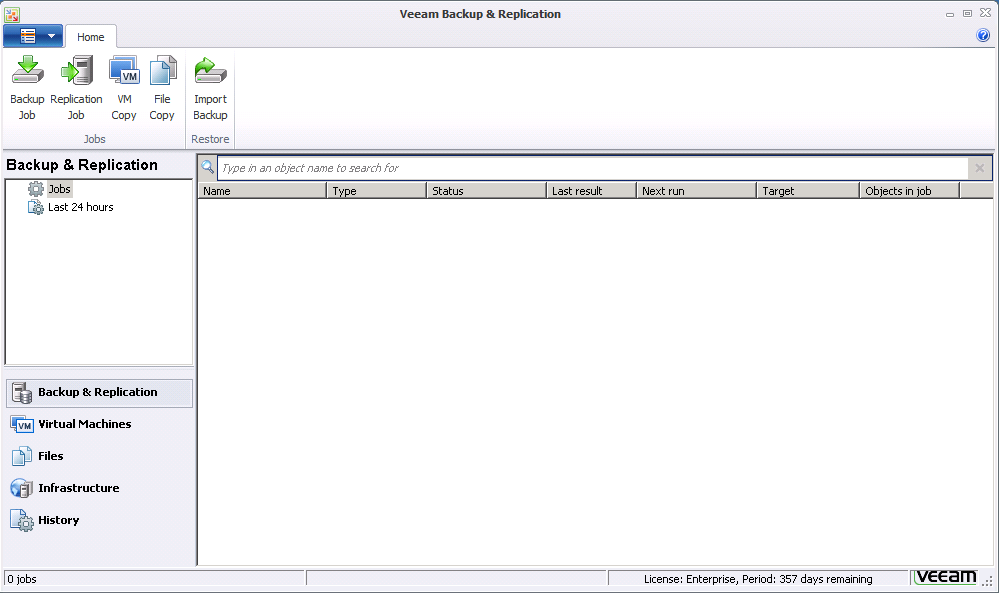Viewport: 999px width, 593px height.
Task: Launch the File Copy job
Action: click(162, 88)
